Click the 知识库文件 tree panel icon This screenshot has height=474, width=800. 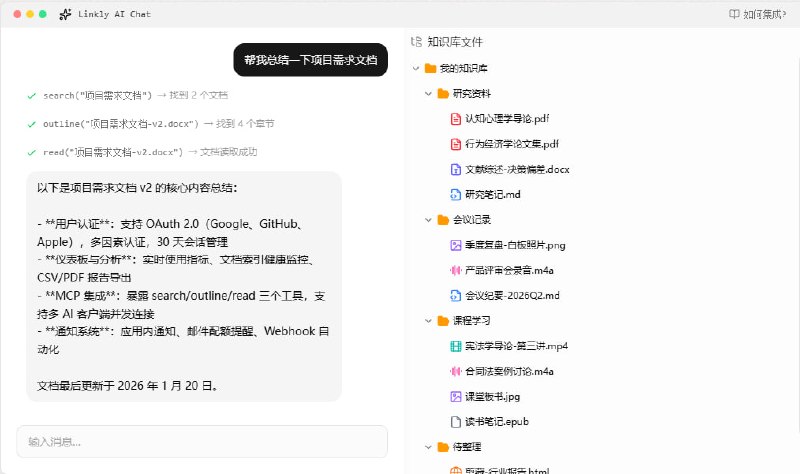[416, 42]
